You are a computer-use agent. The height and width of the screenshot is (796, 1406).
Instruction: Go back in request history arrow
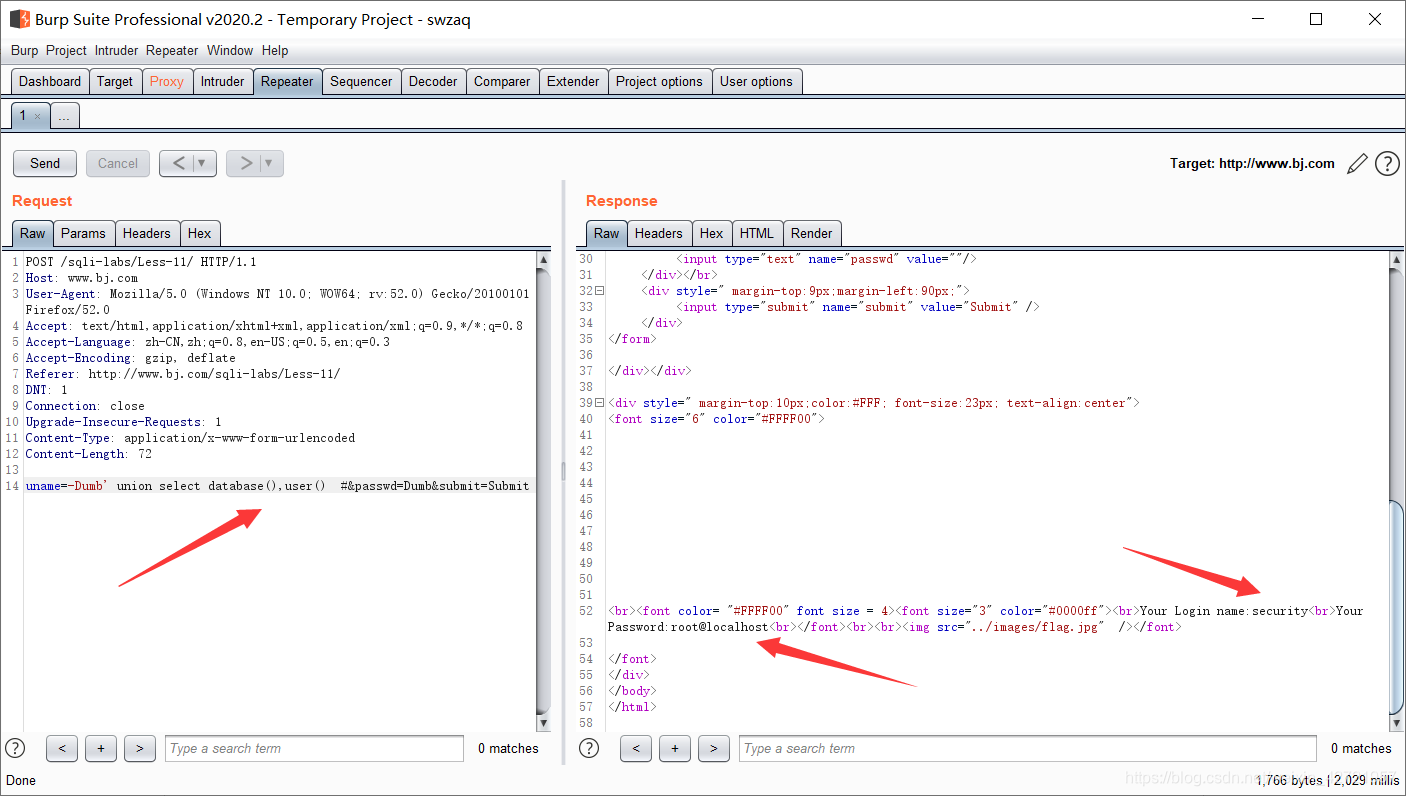click(178, 163)
